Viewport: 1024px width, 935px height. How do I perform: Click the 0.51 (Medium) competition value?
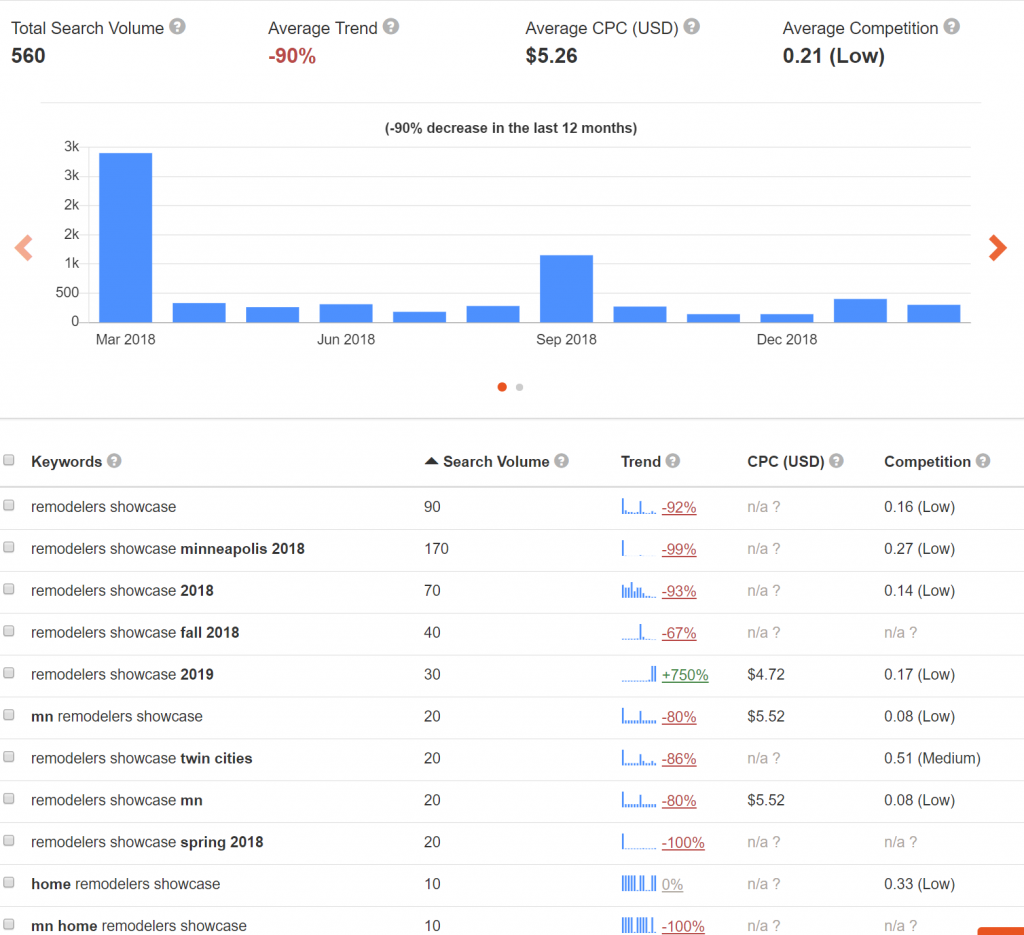[x=933, y=758]
